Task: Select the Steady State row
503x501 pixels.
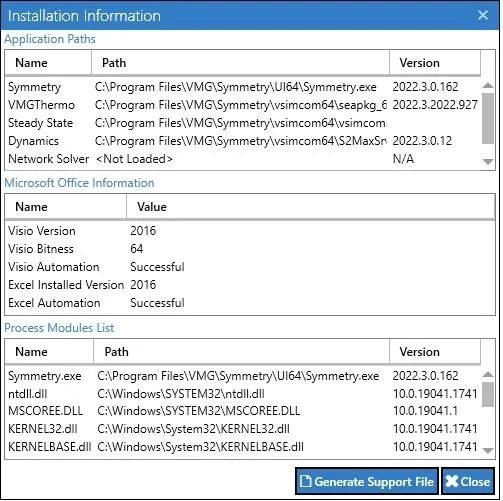Action: point(243,123)
